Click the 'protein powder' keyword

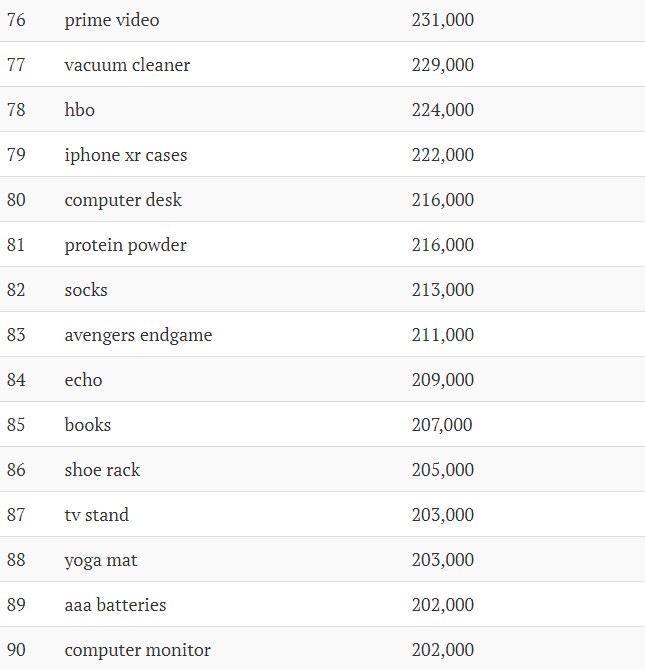pos(125,245)
